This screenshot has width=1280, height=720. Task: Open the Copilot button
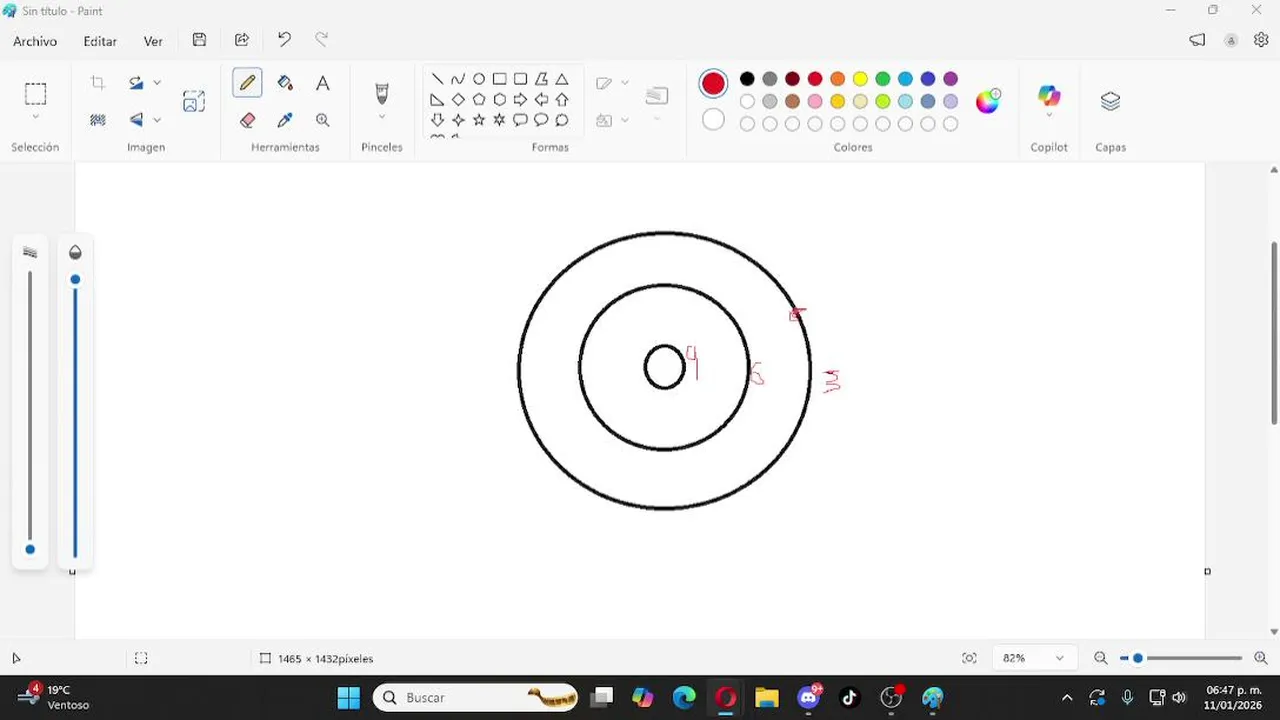1049,97
